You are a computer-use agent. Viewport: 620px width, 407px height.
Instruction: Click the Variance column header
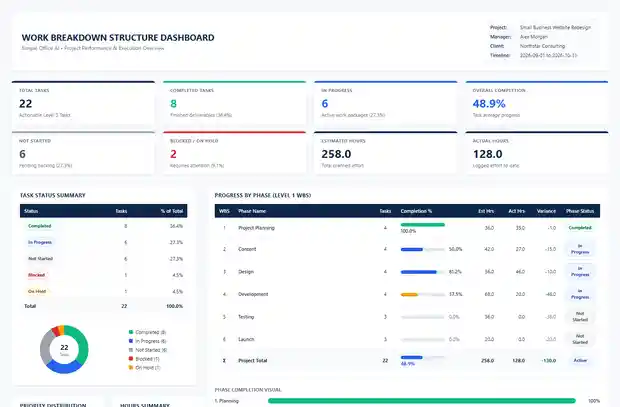point(546,211)
